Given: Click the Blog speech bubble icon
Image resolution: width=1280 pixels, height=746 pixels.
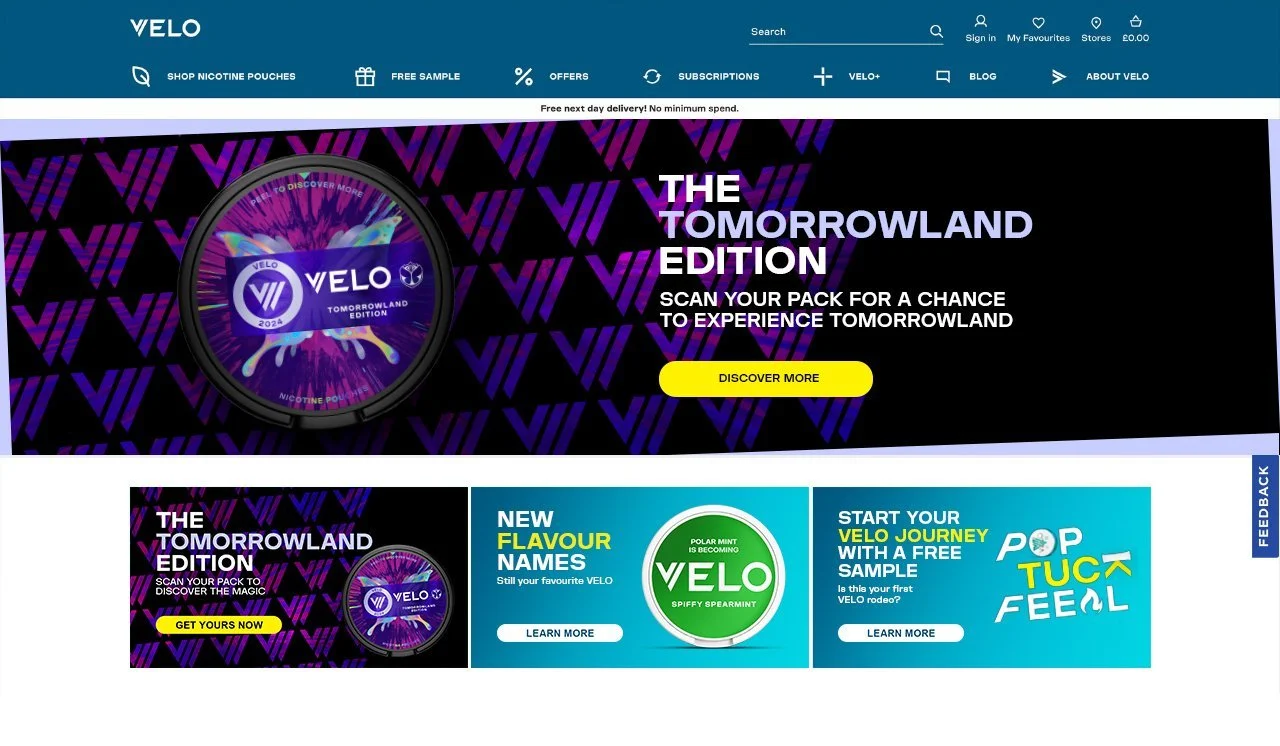Looking at the screenshot, I should click(942, 76).
